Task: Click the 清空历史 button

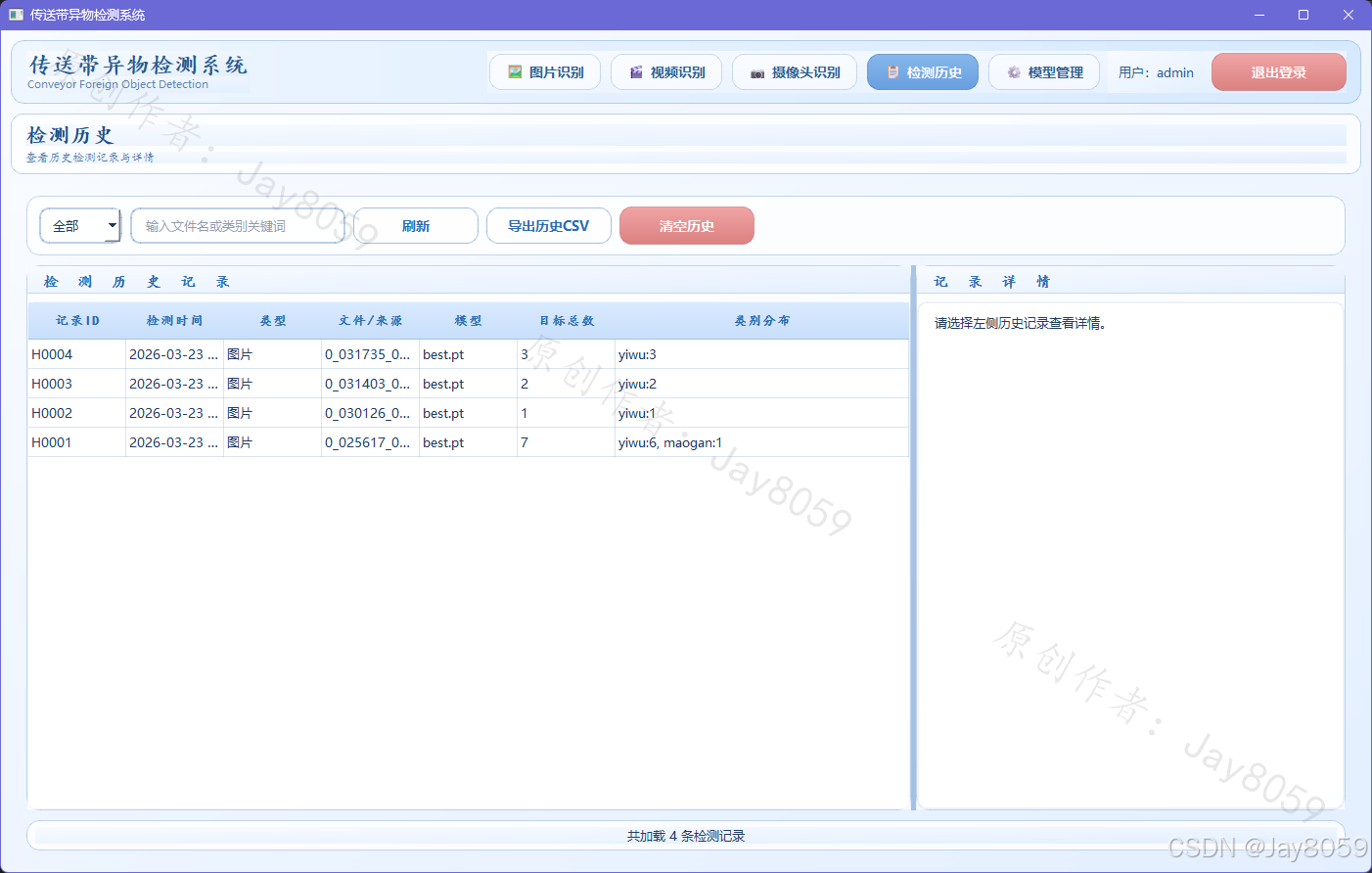Action: point(687,226)
